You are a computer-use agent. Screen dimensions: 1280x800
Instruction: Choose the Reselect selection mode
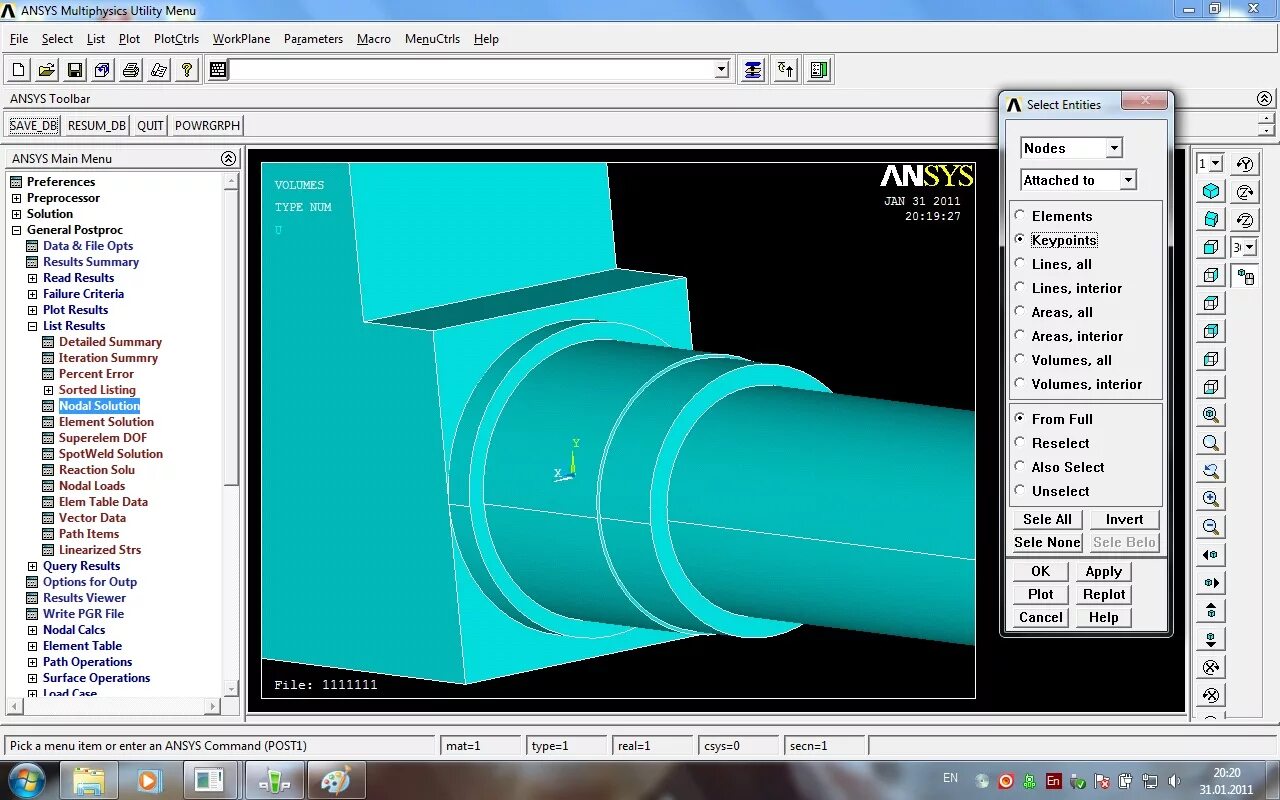coord(1020,443)
